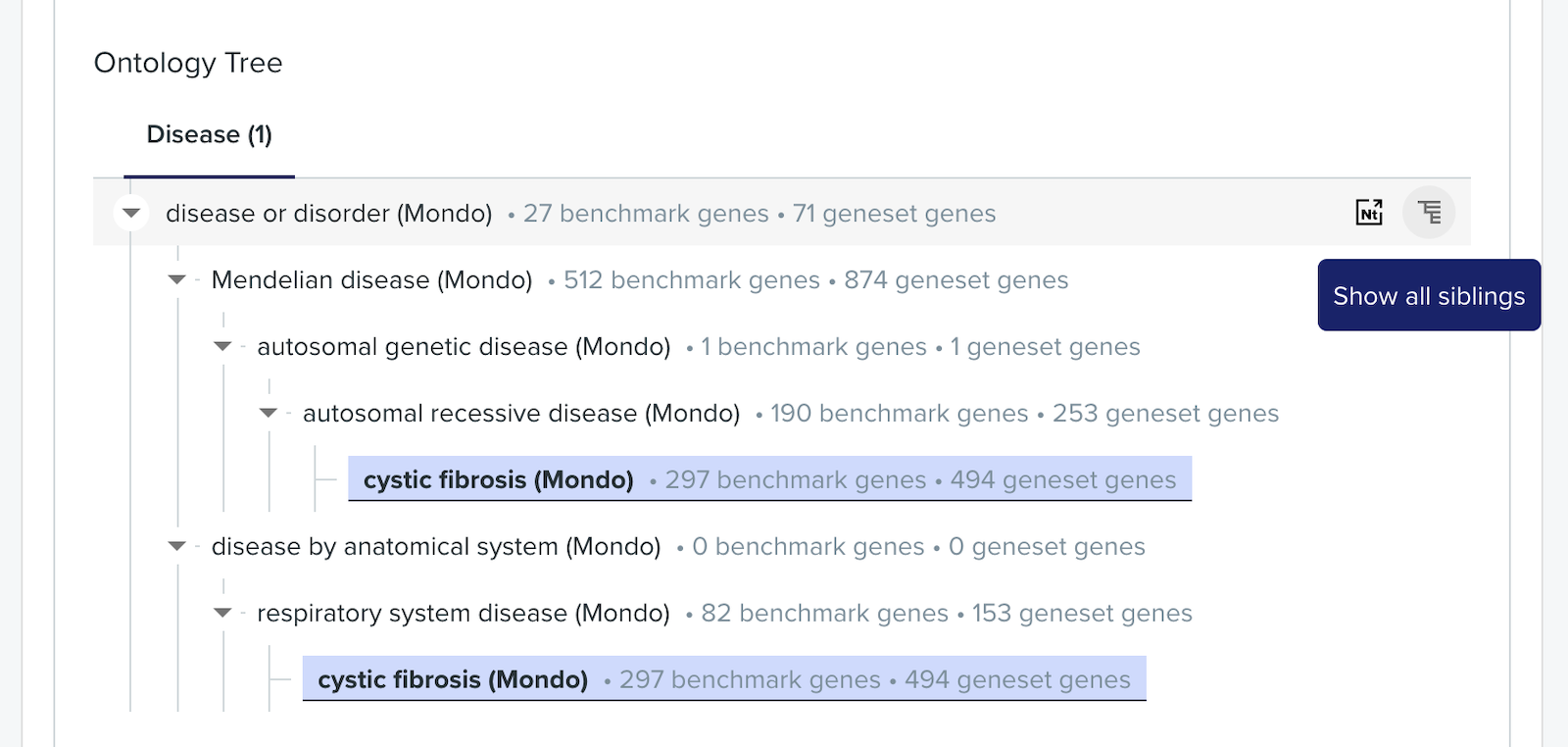Click the Show all siblings tree icon
The width and height of the screenshot is (1568, 747).
(x=1429, y=212)
